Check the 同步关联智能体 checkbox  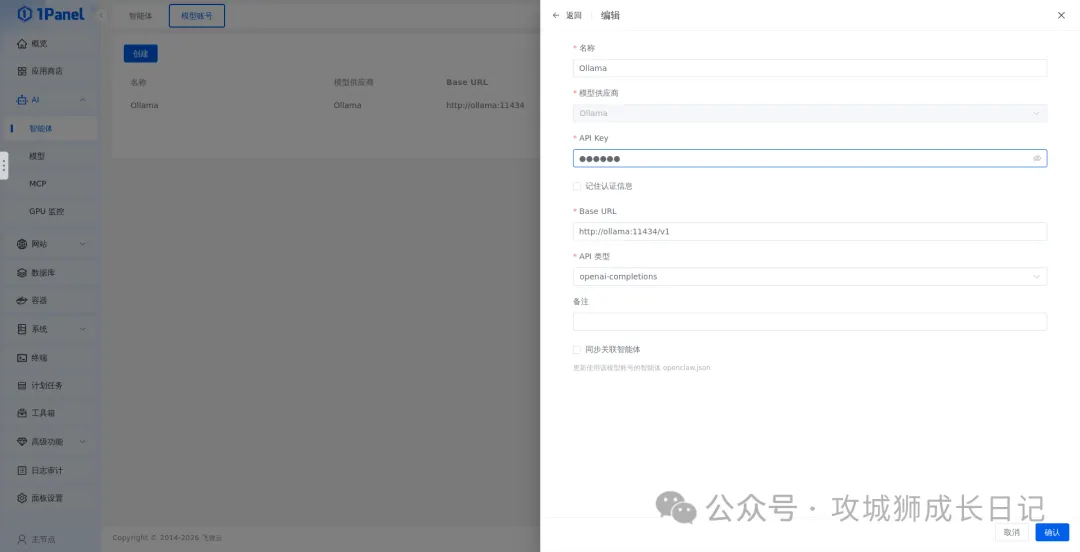(x=577, y=350)
